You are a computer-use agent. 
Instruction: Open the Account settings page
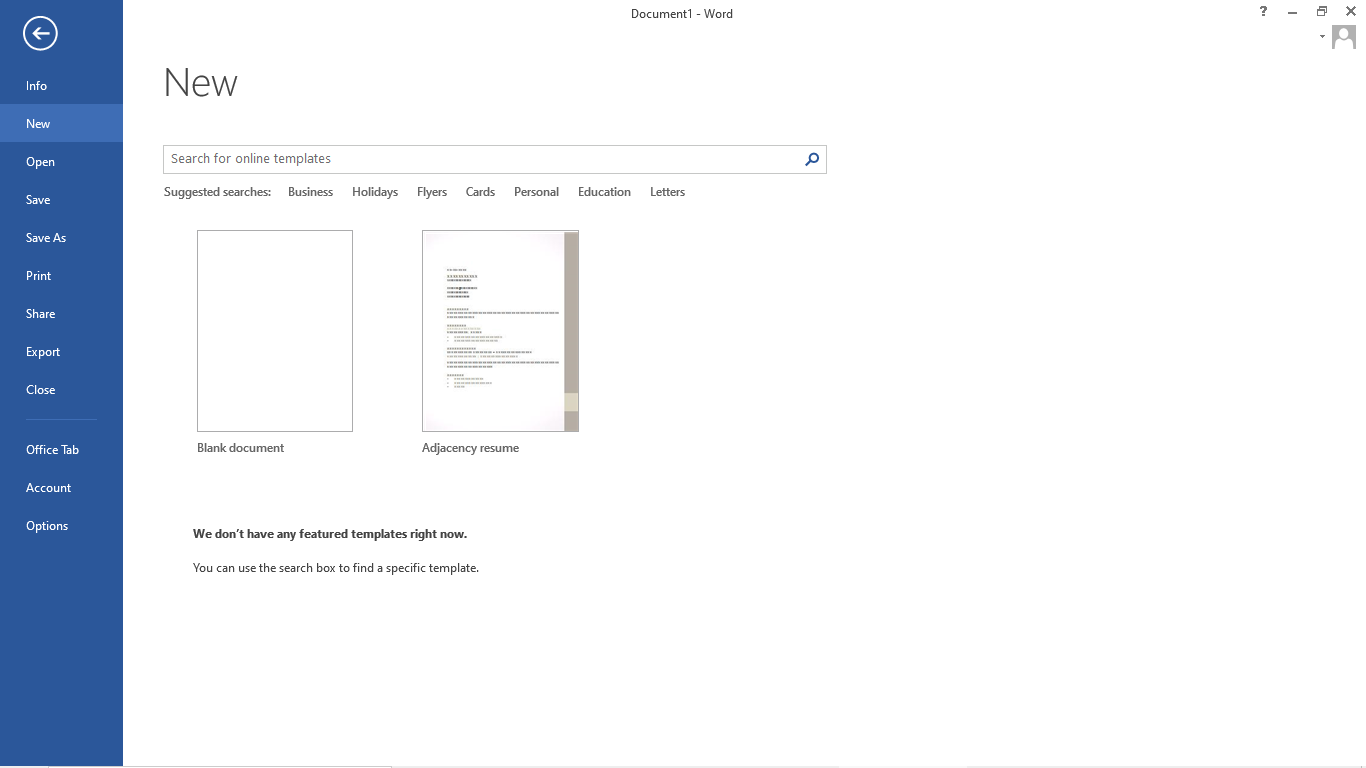[x=48, y=487]
